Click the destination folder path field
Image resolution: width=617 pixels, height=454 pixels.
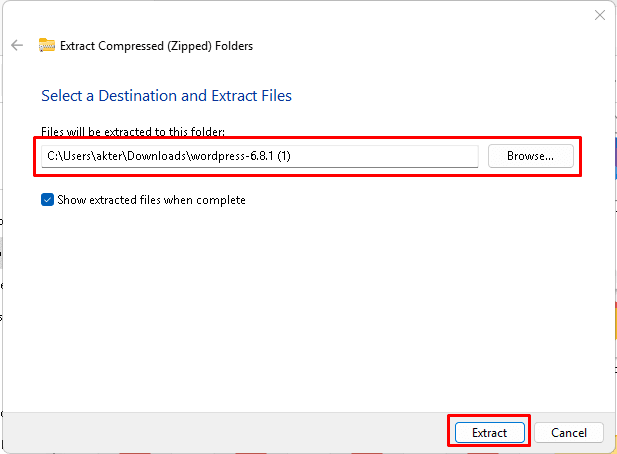(x=260, y=156)
